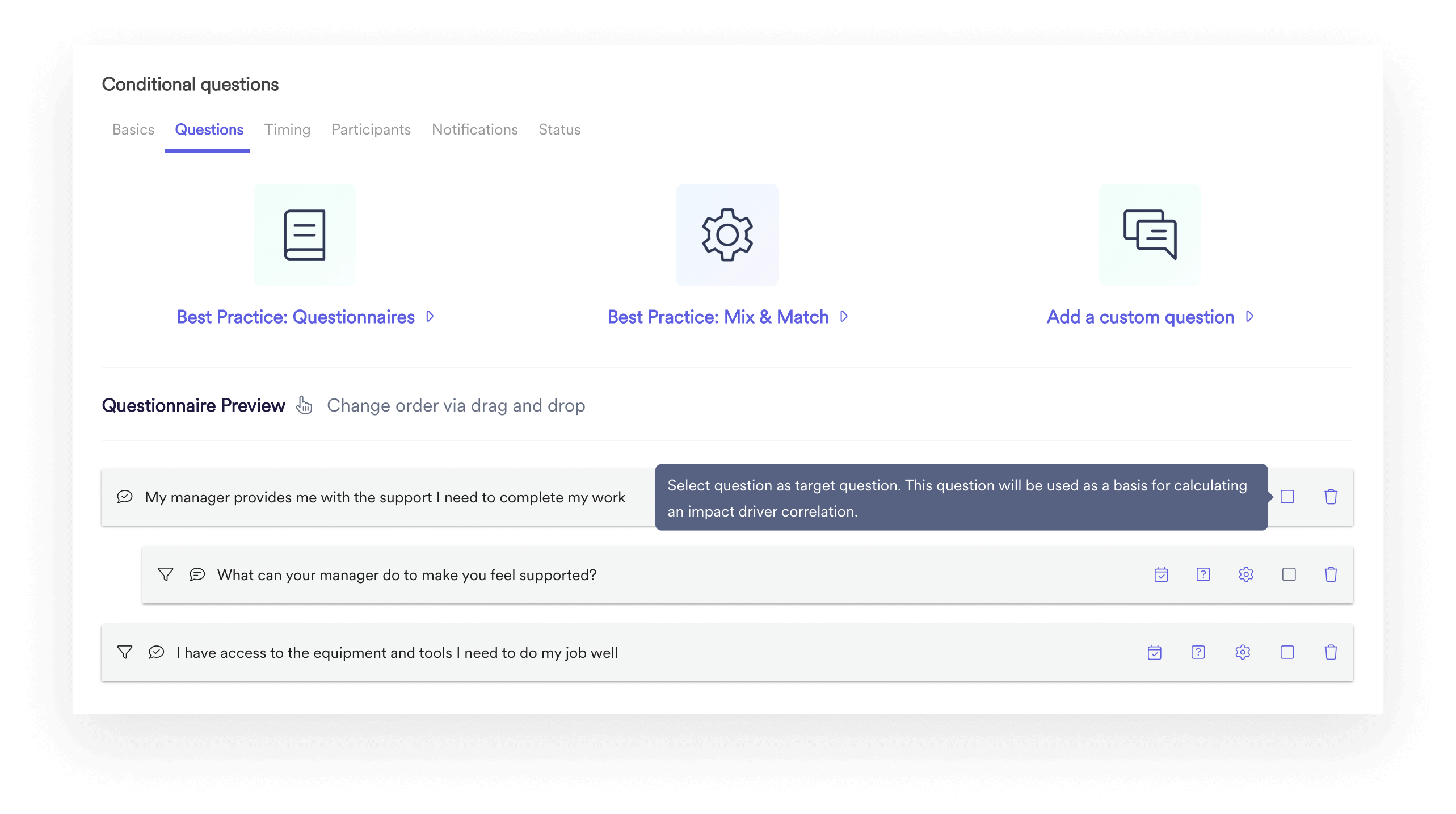Click the 'Add a custom question' link
The height and width of the screenshot is (814, 1456).
tap(1140, 317)
